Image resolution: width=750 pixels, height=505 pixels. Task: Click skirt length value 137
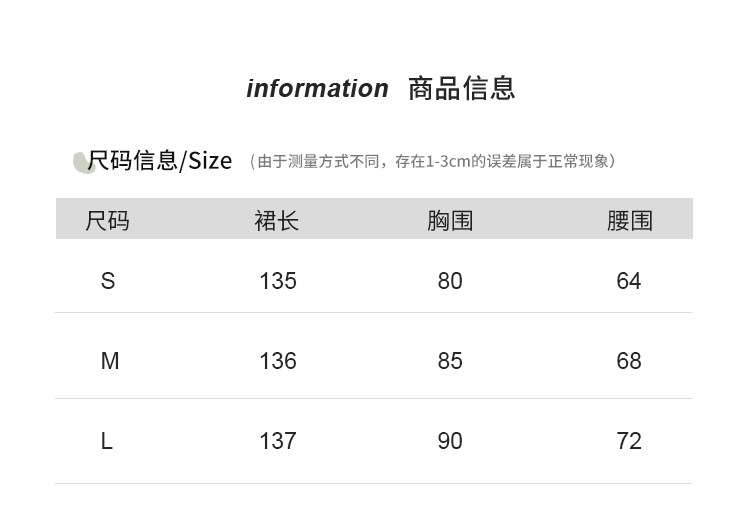[x=278, y=441]
